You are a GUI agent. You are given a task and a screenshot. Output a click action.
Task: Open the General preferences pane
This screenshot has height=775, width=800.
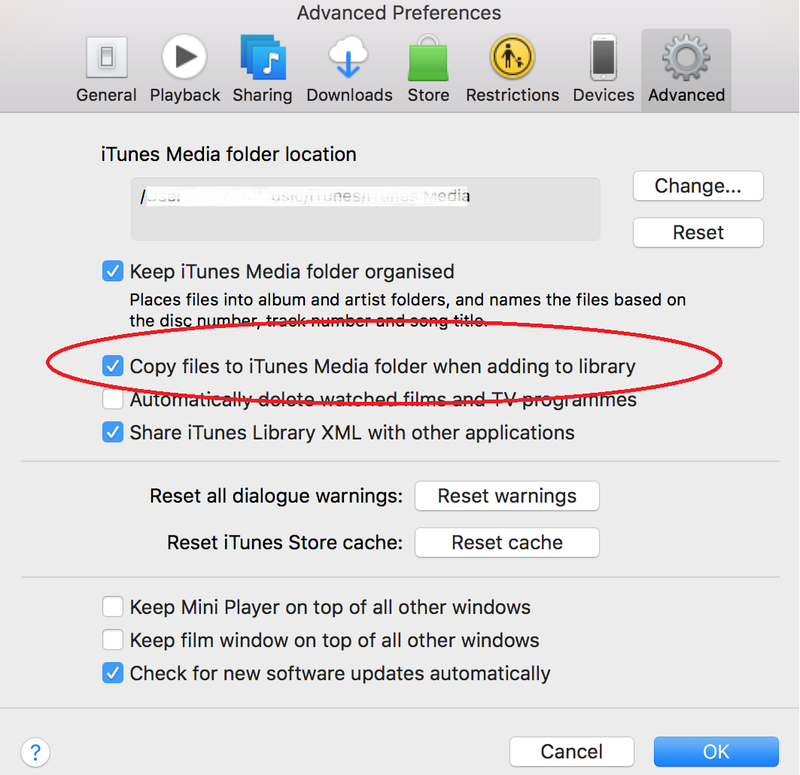[x=106, y=69]
